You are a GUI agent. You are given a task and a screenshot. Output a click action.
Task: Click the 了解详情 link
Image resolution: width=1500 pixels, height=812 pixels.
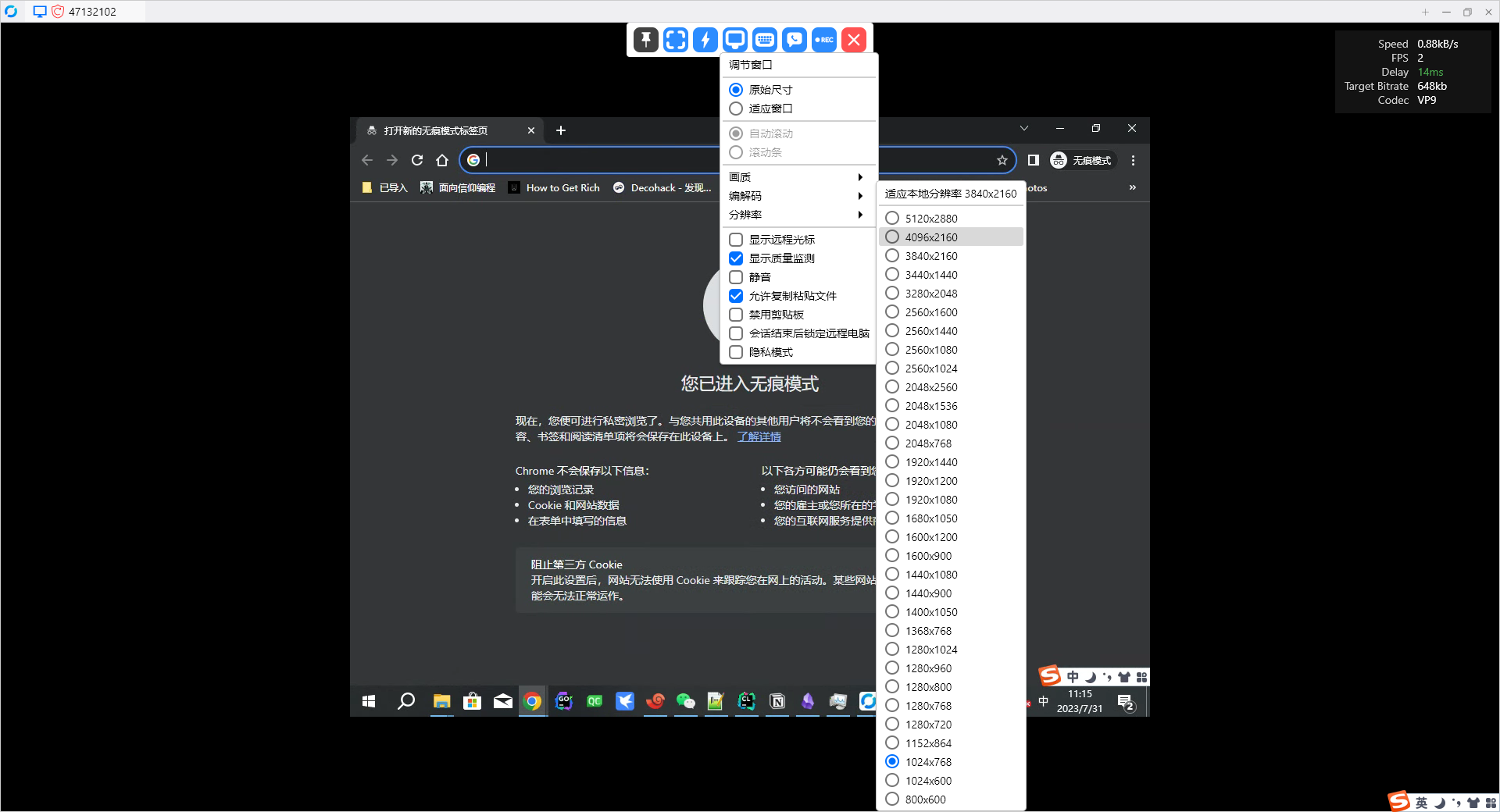tap(758, 436)
